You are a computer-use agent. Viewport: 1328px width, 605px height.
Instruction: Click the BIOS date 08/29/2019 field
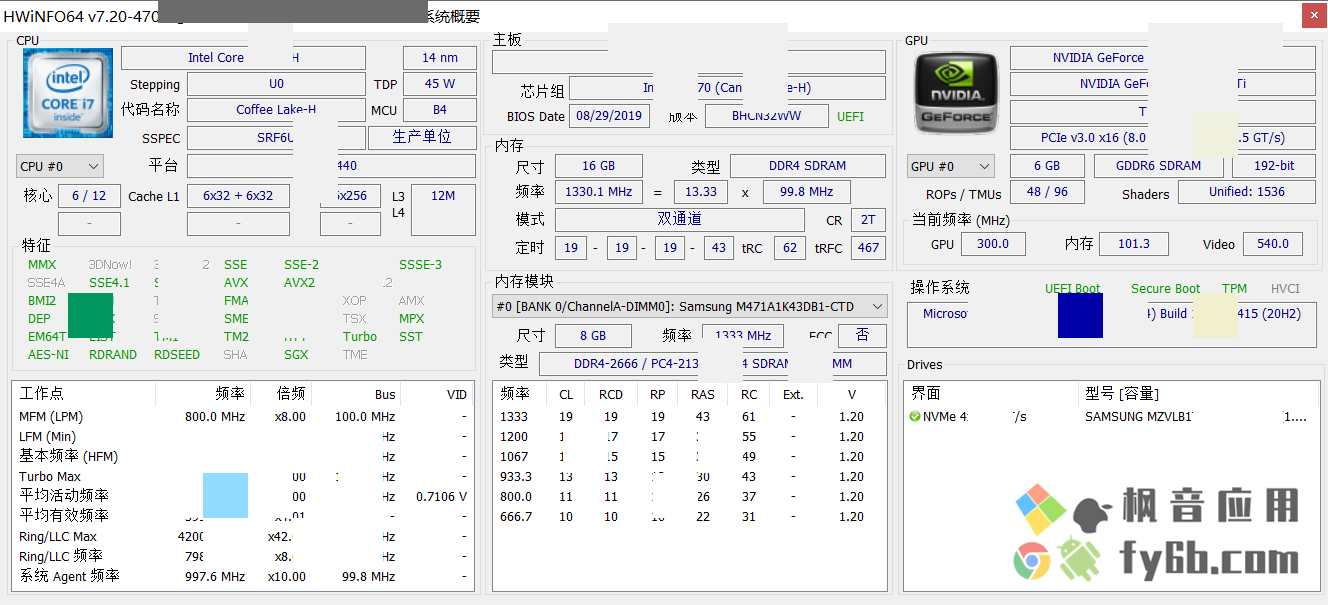click(609, 116)
